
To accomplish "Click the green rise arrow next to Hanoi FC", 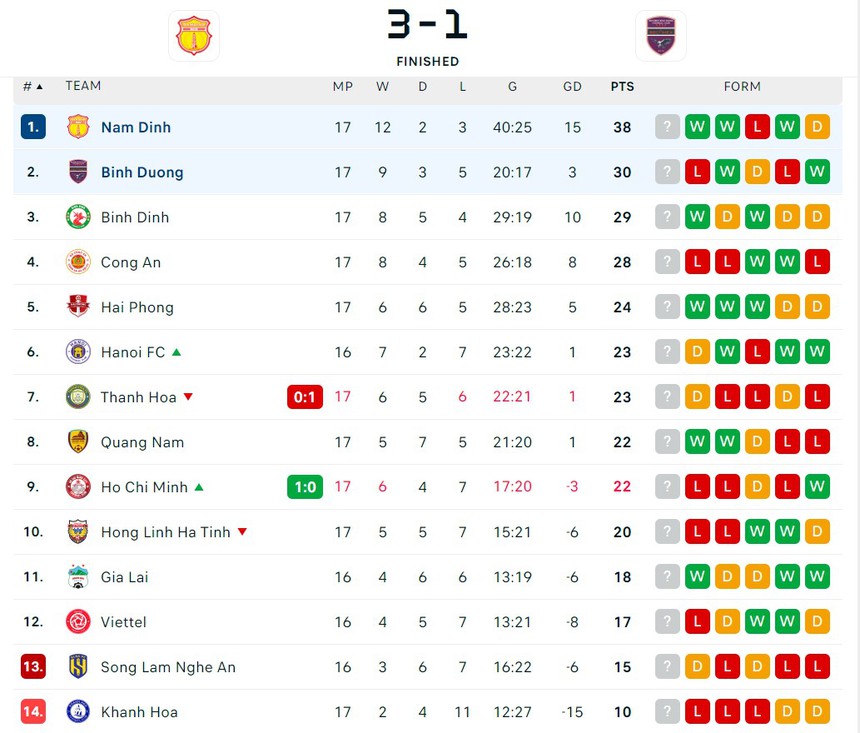I will (x=176, y=352).
